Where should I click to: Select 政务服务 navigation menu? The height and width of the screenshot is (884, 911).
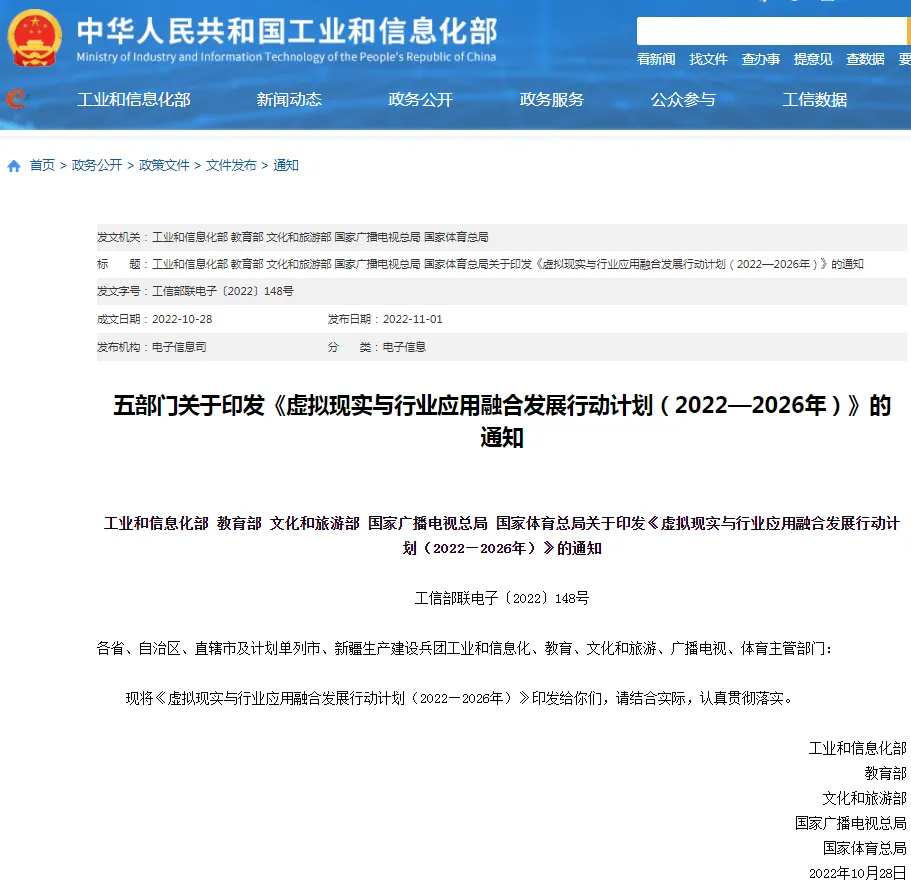pos(551,100)
